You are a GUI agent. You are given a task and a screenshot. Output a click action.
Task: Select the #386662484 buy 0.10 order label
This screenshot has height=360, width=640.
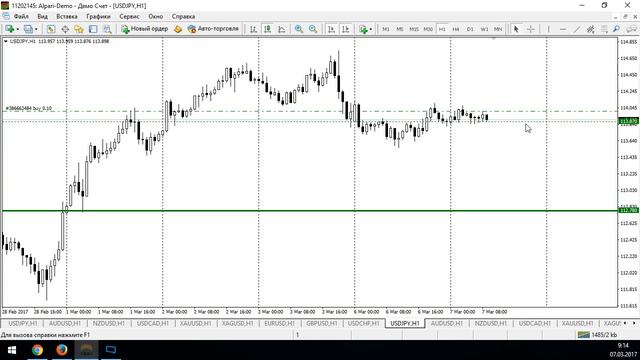(29, 109)
